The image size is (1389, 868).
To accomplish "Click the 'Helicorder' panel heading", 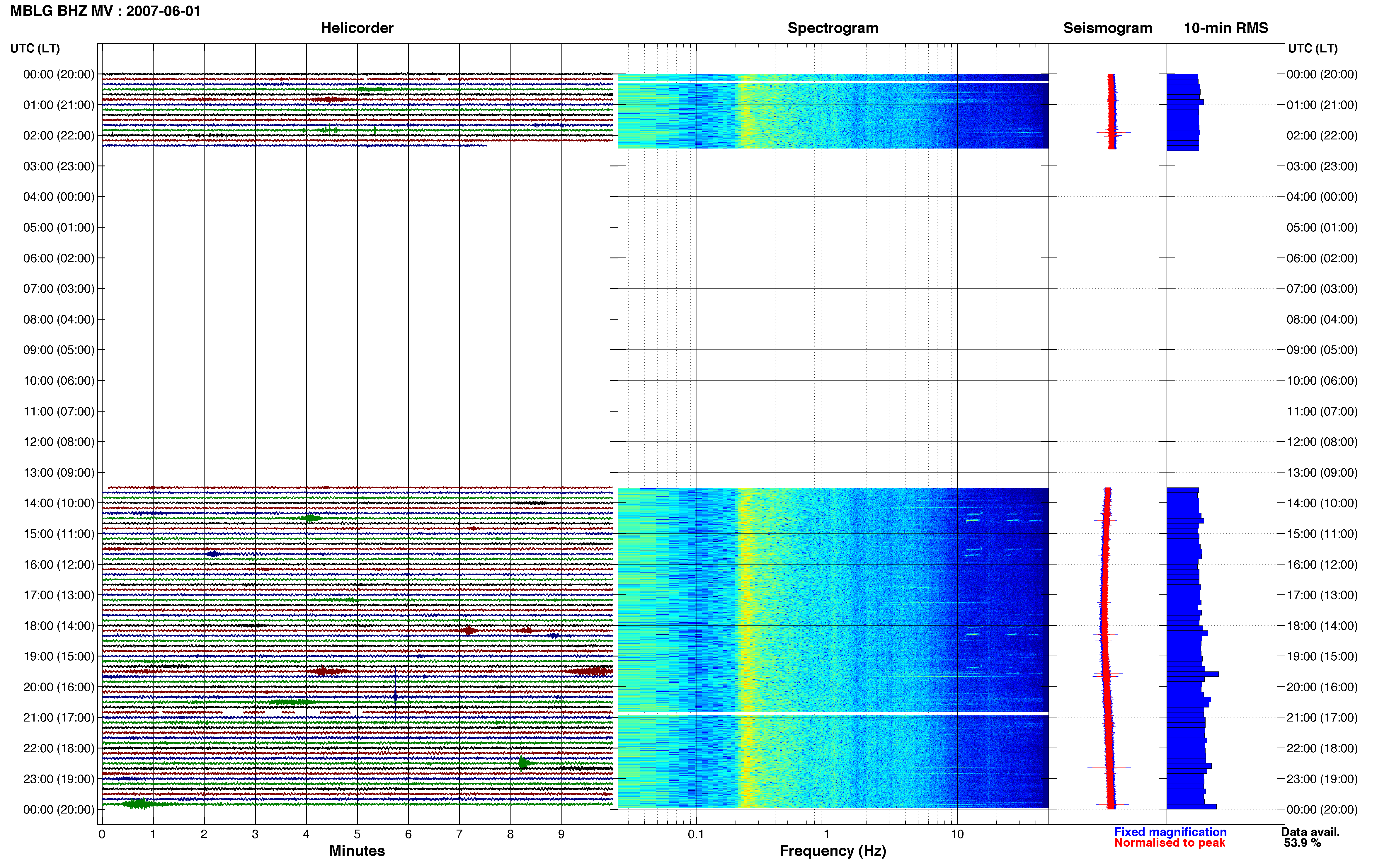I will 357,28.
